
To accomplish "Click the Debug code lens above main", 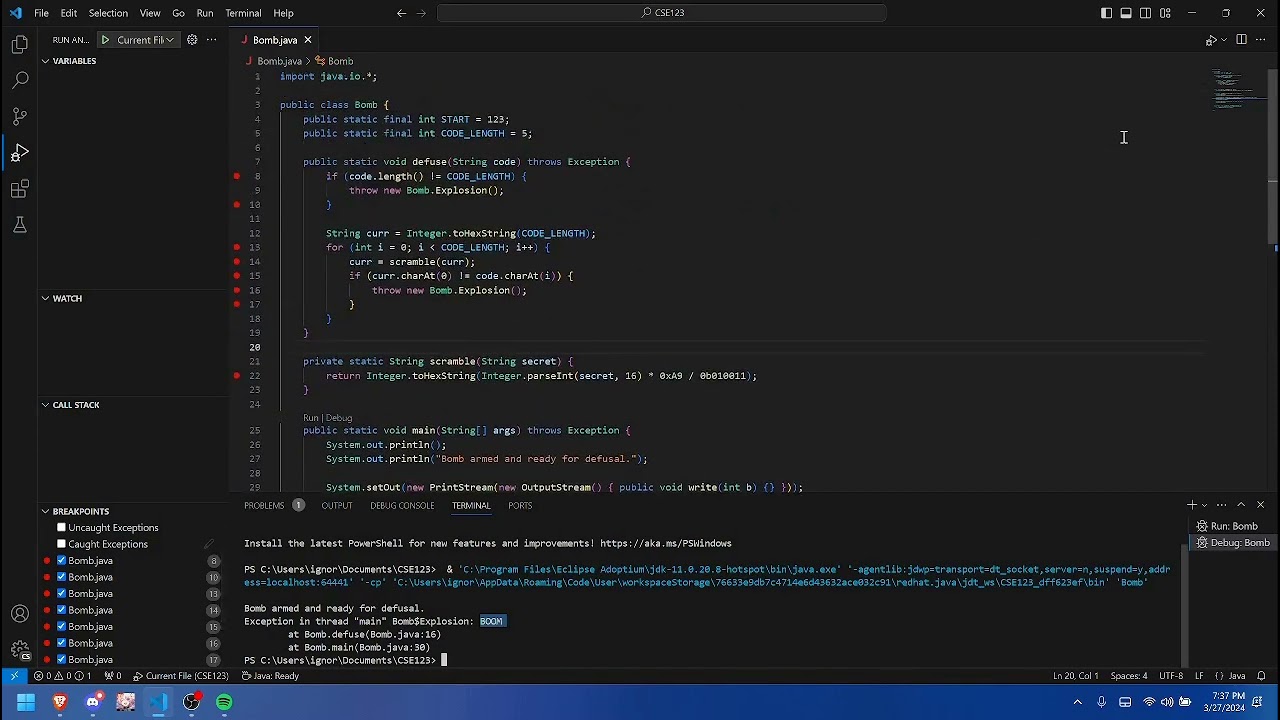I will [339, 418].
